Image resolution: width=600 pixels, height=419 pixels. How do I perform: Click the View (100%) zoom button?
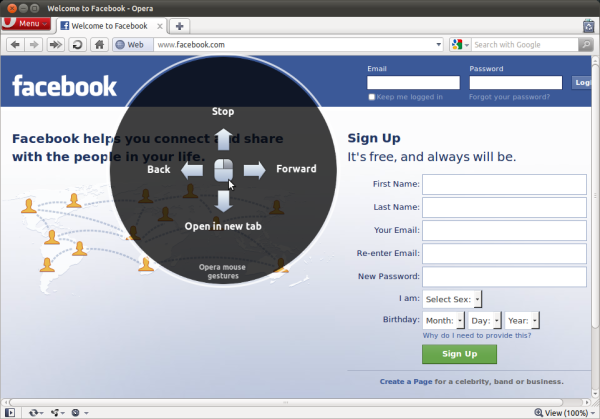click(x=561, y=413)
